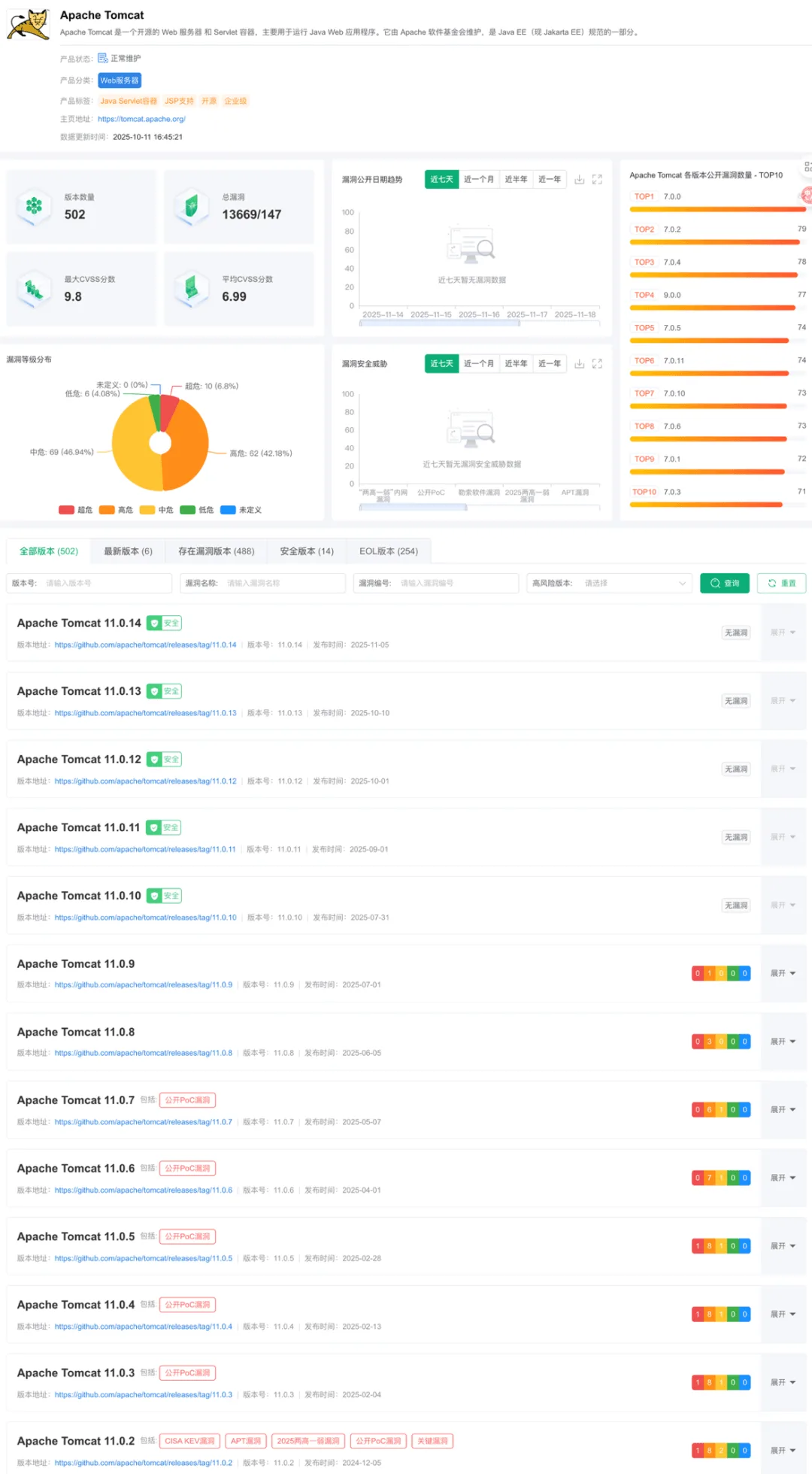Screen dimensions: 812x1474
Task: Open the tomcat.apache.org homepage link
Action: pyautogui.click(x=141, y=119)
